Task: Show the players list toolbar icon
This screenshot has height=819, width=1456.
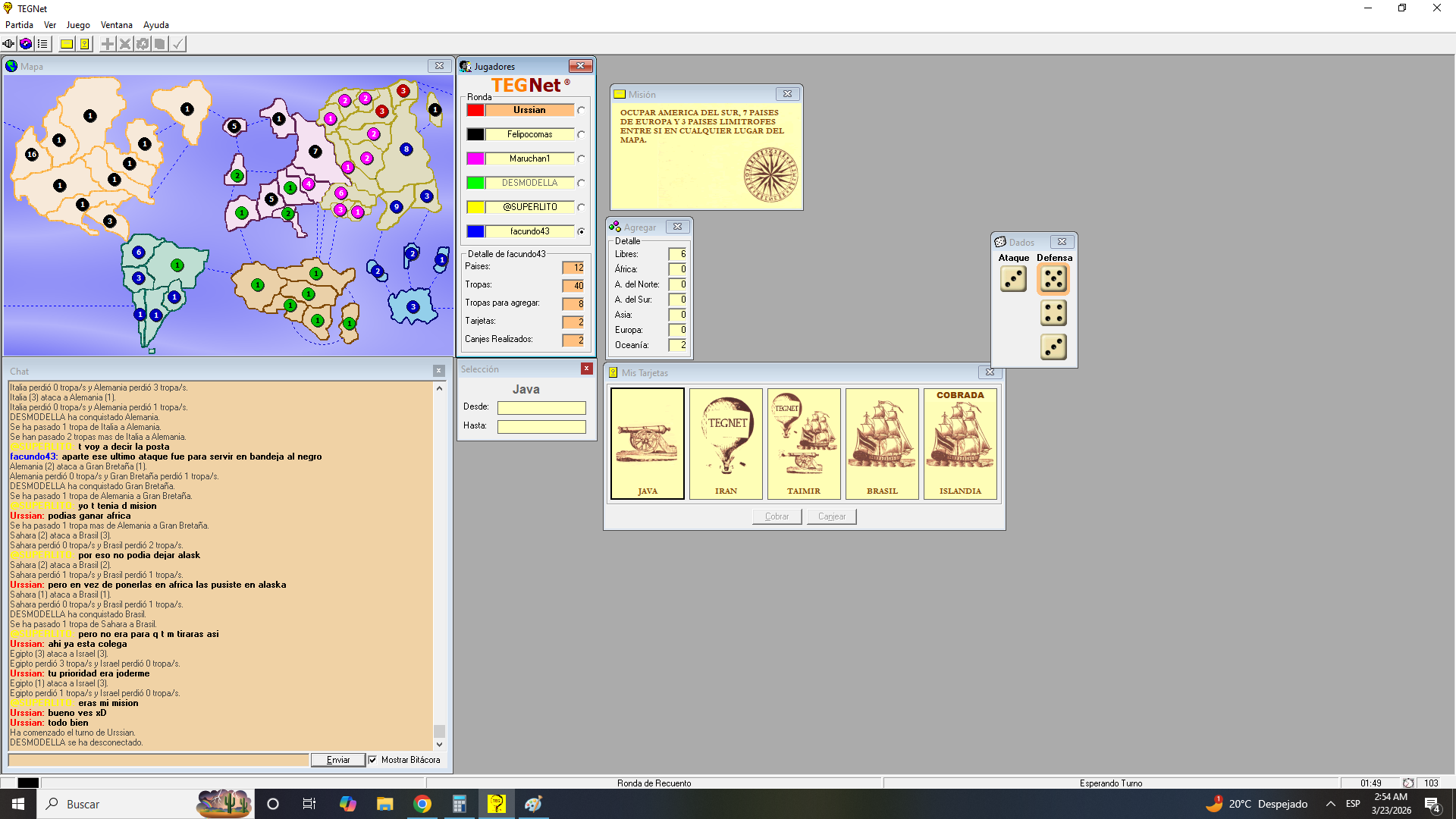Action: [43, 44]
